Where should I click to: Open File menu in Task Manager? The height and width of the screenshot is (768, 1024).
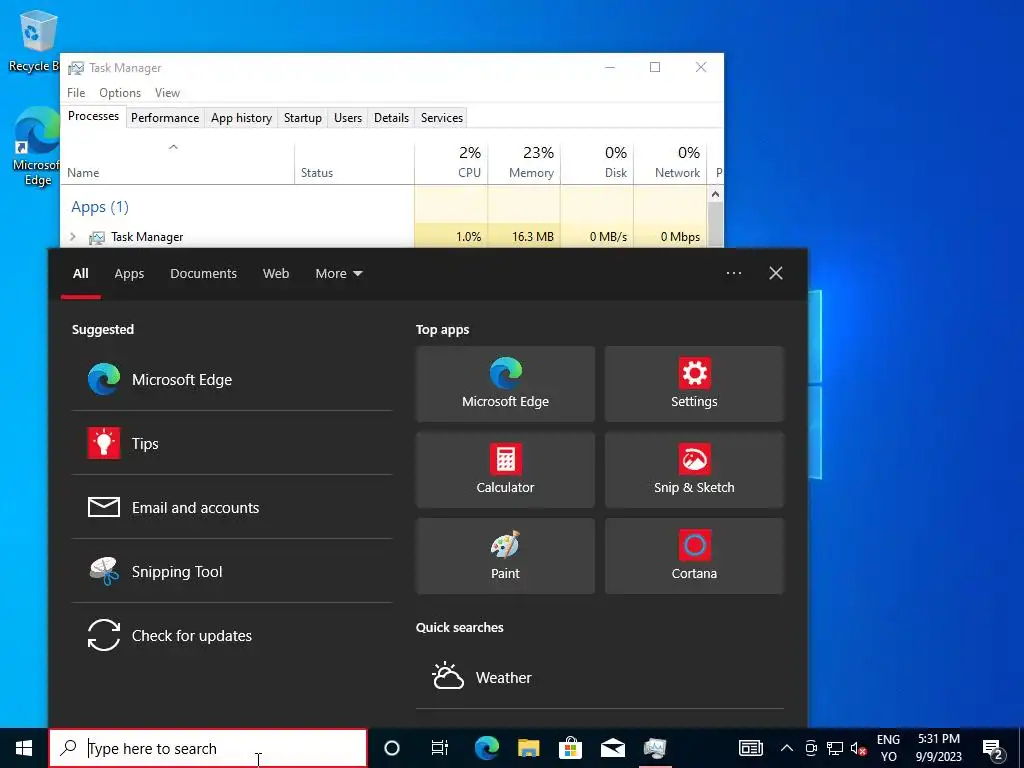point(76,93)
